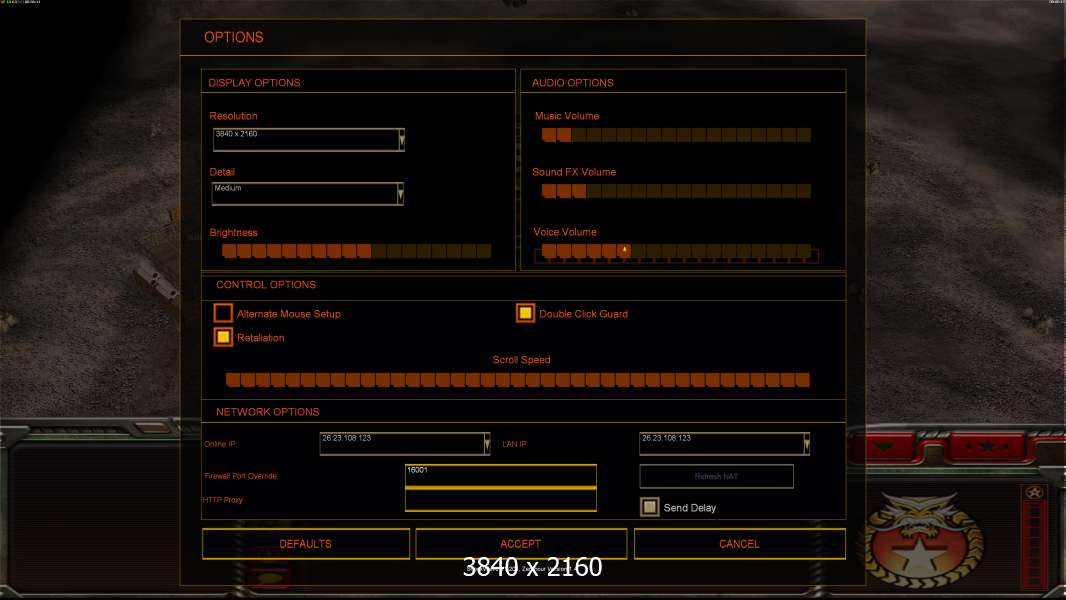Click the down arrow button on command bar
Viewport: 1066px width, 600px height.
[884, 447]
